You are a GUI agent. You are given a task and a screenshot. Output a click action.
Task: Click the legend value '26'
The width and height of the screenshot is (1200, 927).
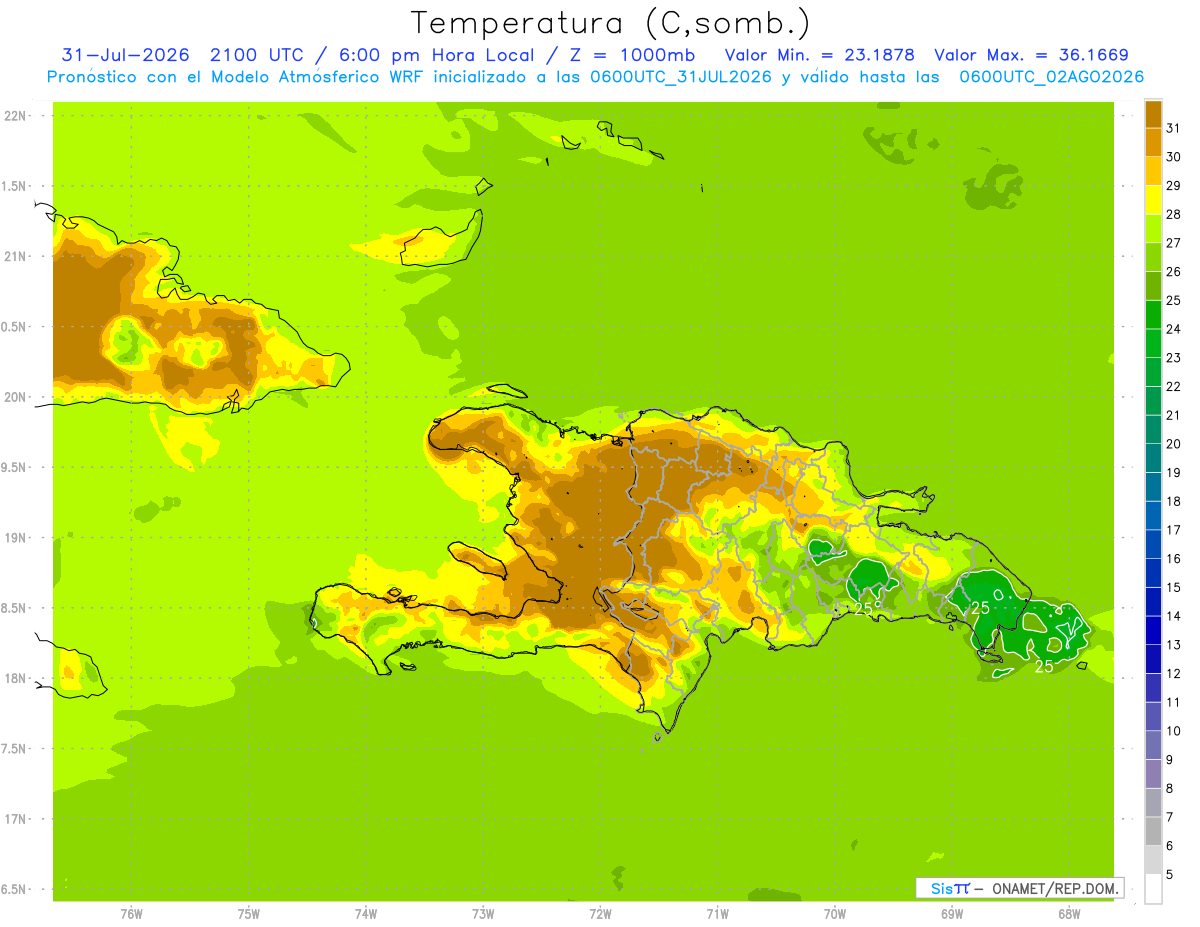(x=1174, y=272)
